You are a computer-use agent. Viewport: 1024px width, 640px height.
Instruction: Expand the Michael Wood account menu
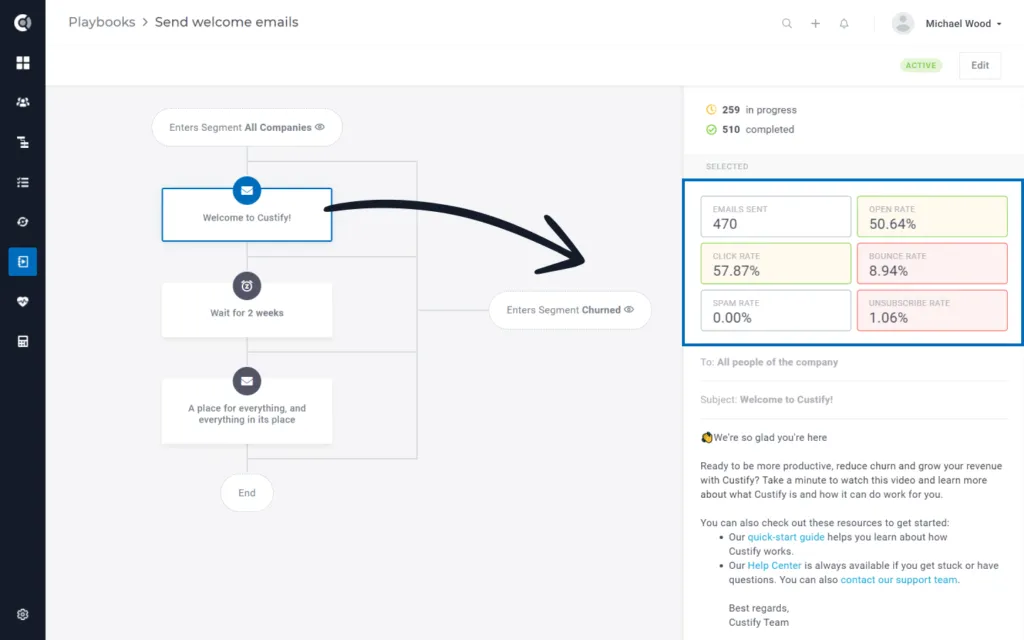click(x=963, y=24)
